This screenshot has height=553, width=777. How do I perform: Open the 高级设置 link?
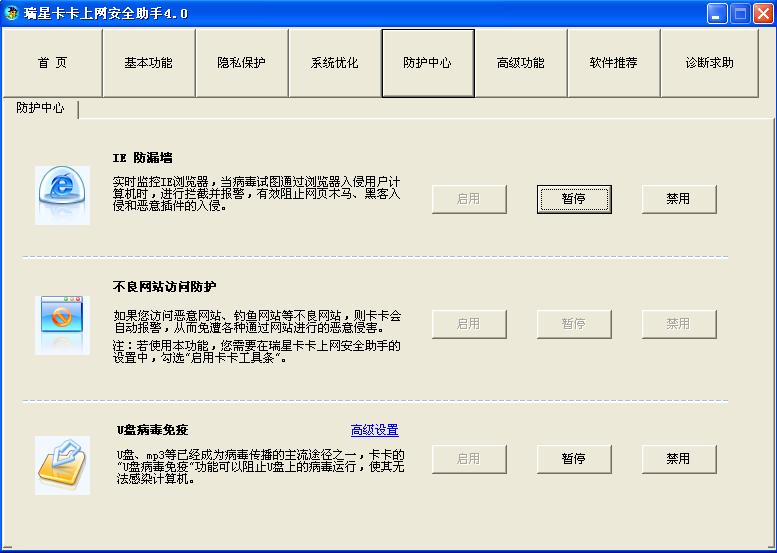(375, 430)
